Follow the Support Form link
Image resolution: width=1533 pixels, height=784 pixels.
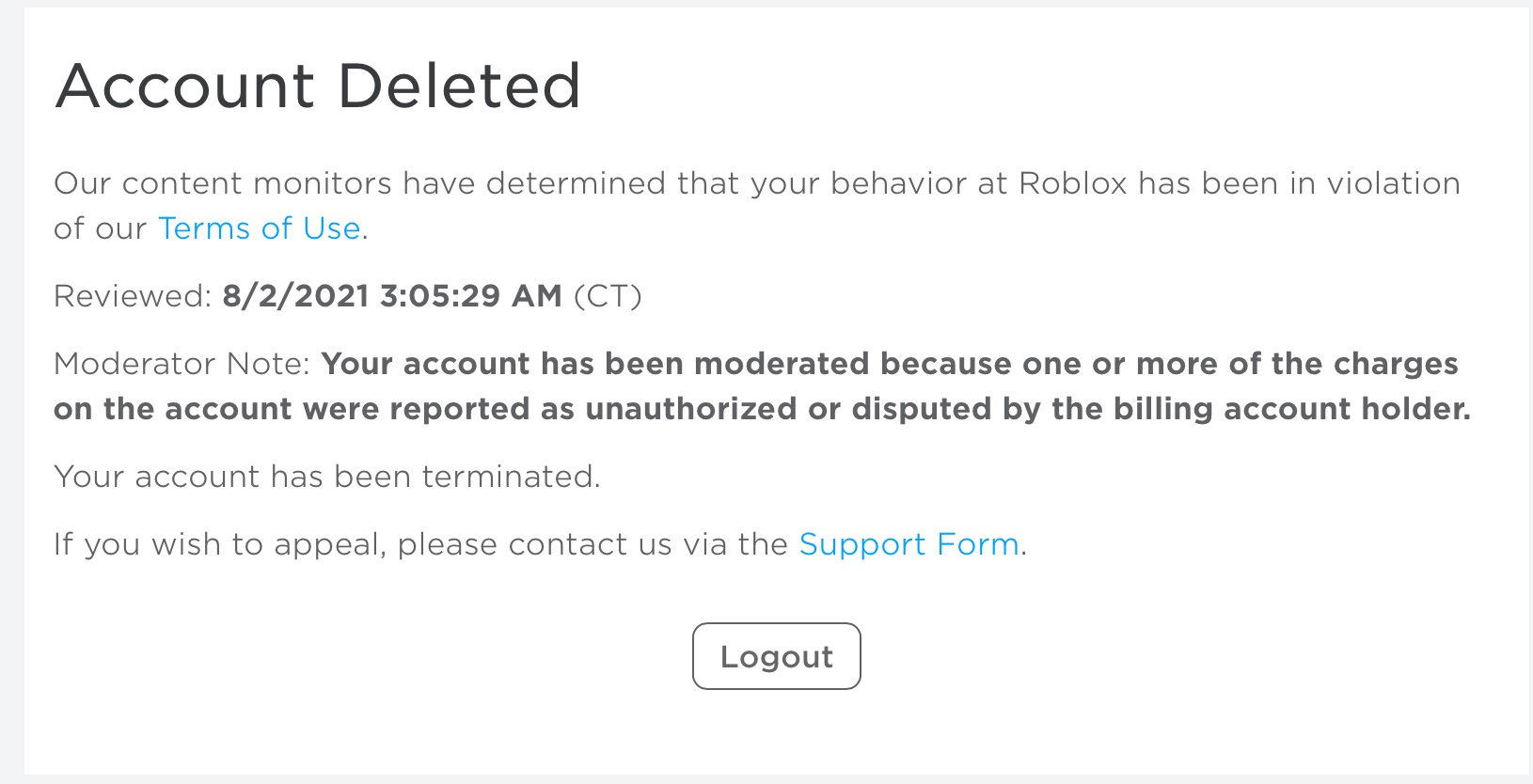tap(909, 544)
